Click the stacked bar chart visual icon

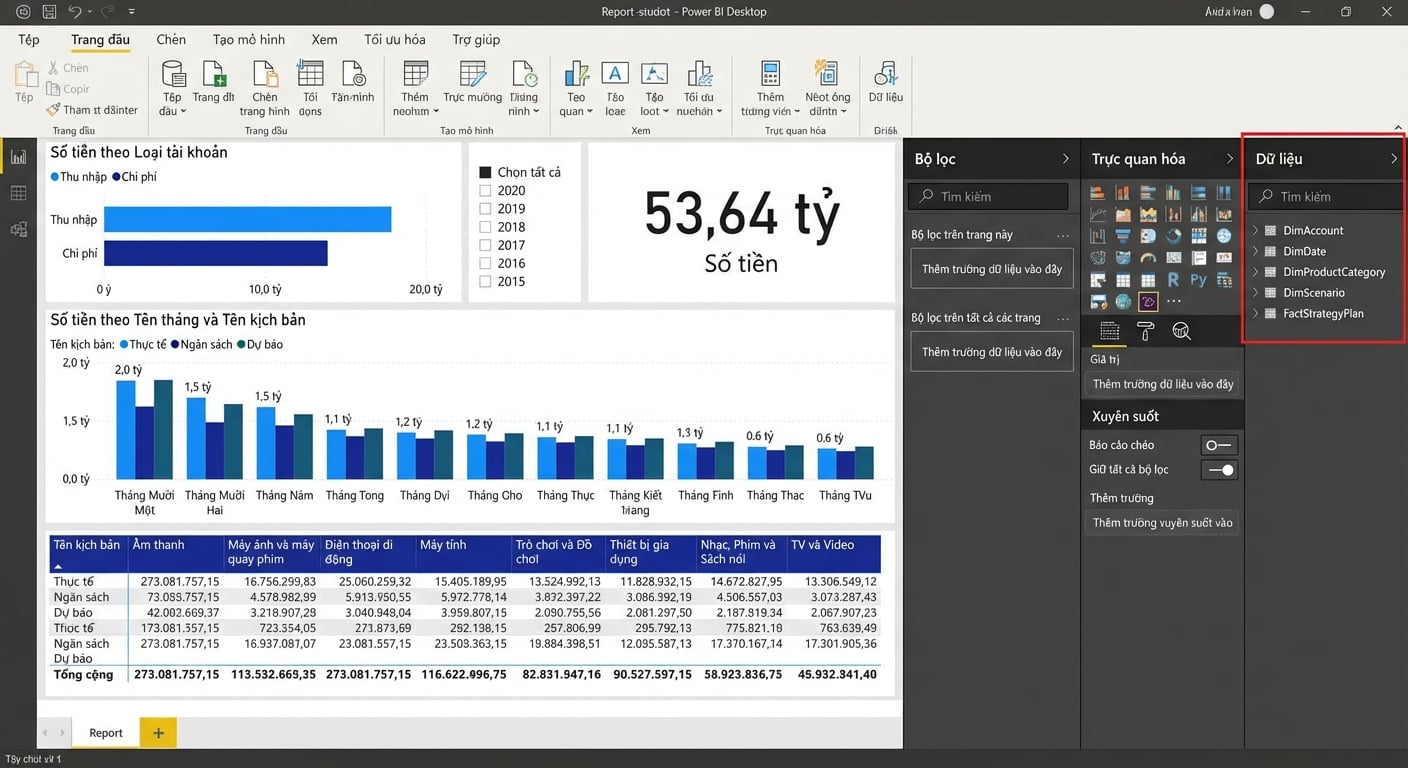pos(1097,192)
